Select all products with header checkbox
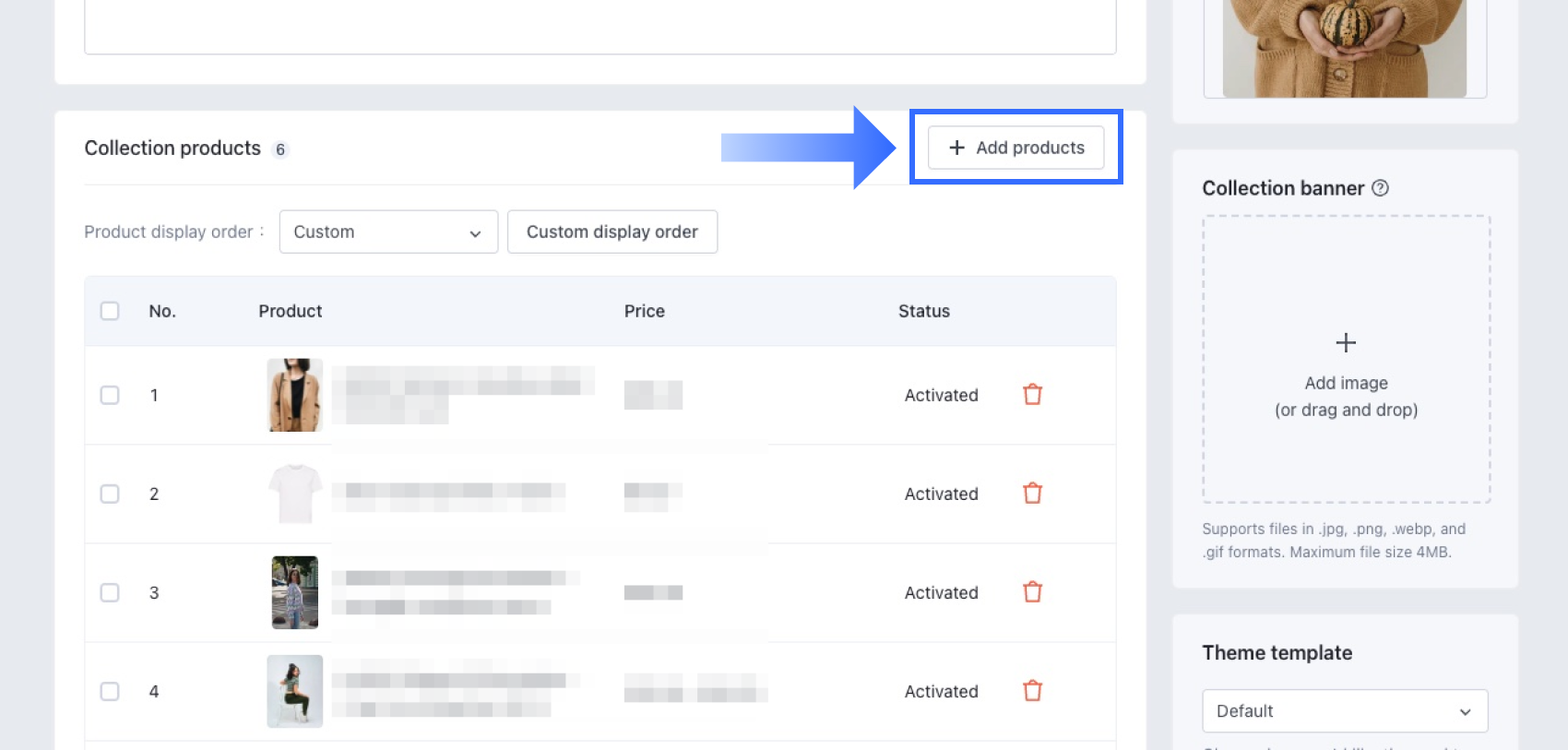This screenshot has height=750, width=1568. 110,311
